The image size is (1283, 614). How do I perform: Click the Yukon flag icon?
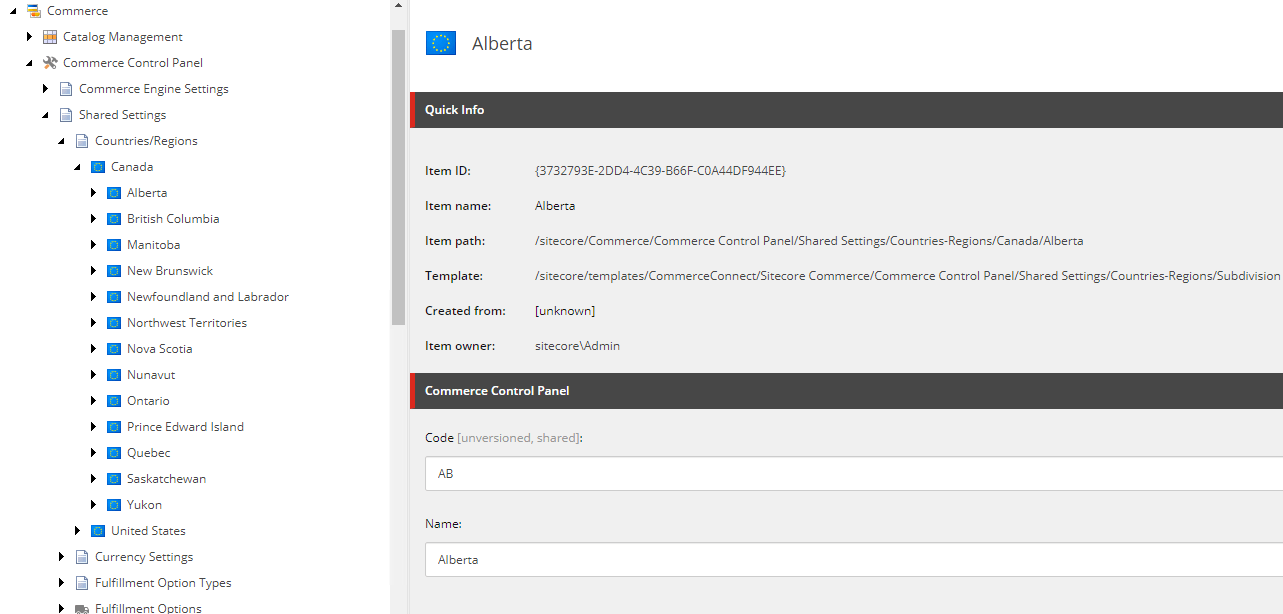(x=113, y=505)
